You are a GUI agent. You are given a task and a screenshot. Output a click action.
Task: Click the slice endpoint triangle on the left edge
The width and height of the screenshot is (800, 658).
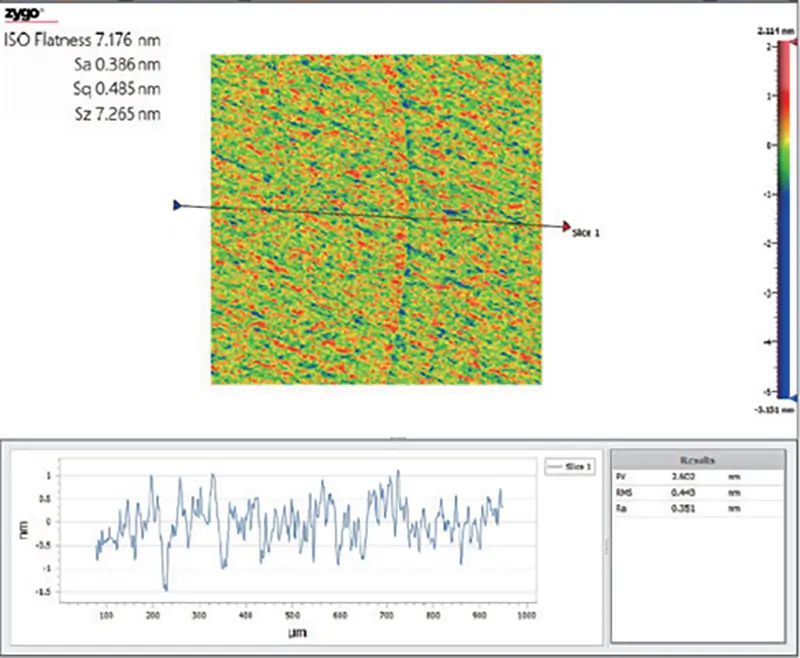pos(175,206)
